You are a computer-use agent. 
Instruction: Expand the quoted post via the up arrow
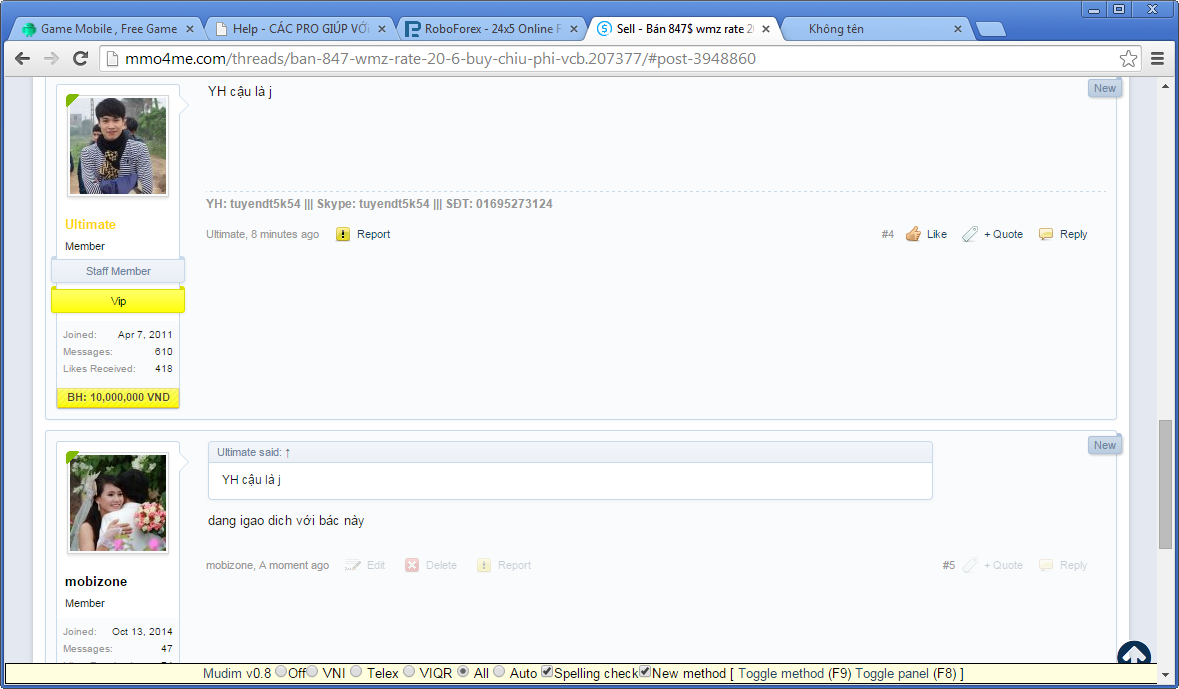tap(288, 452)
